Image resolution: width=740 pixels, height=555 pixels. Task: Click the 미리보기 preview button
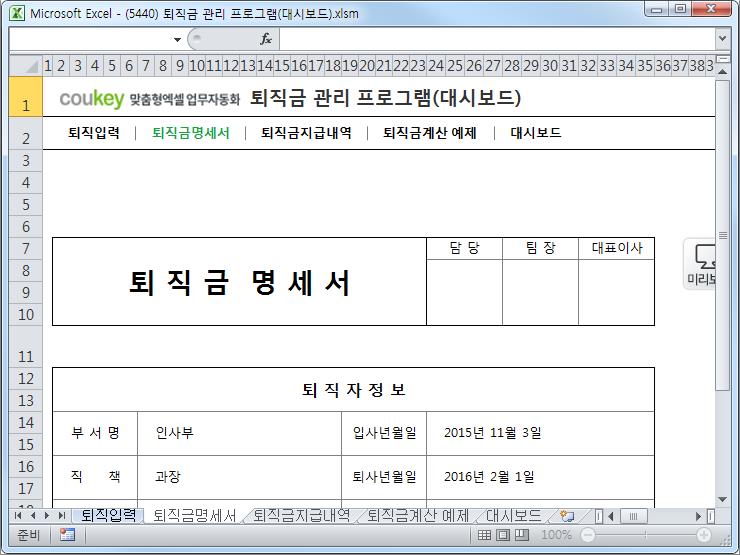tap(700, 264)
